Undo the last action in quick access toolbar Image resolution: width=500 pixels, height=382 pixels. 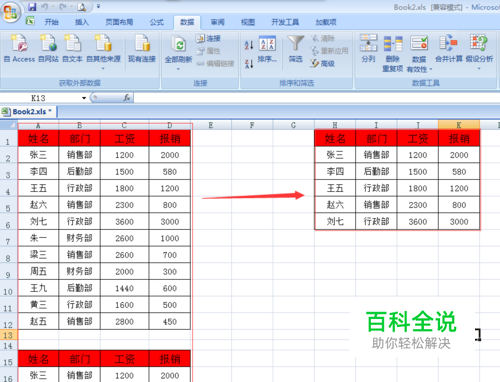tap(45, 7)
